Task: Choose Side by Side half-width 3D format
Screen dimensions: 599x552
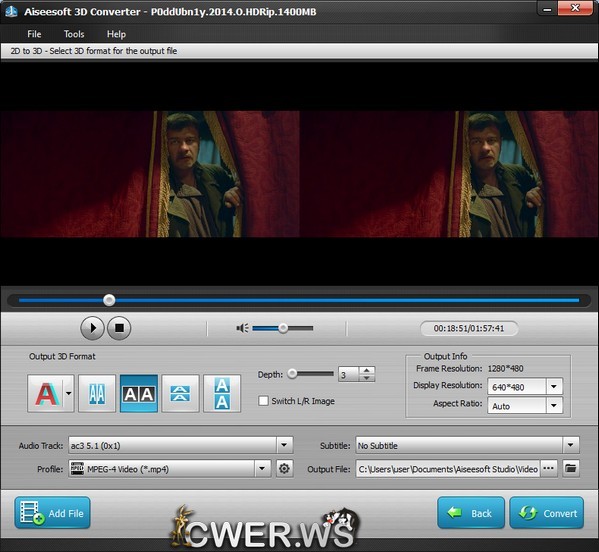Action: point(97,393)
